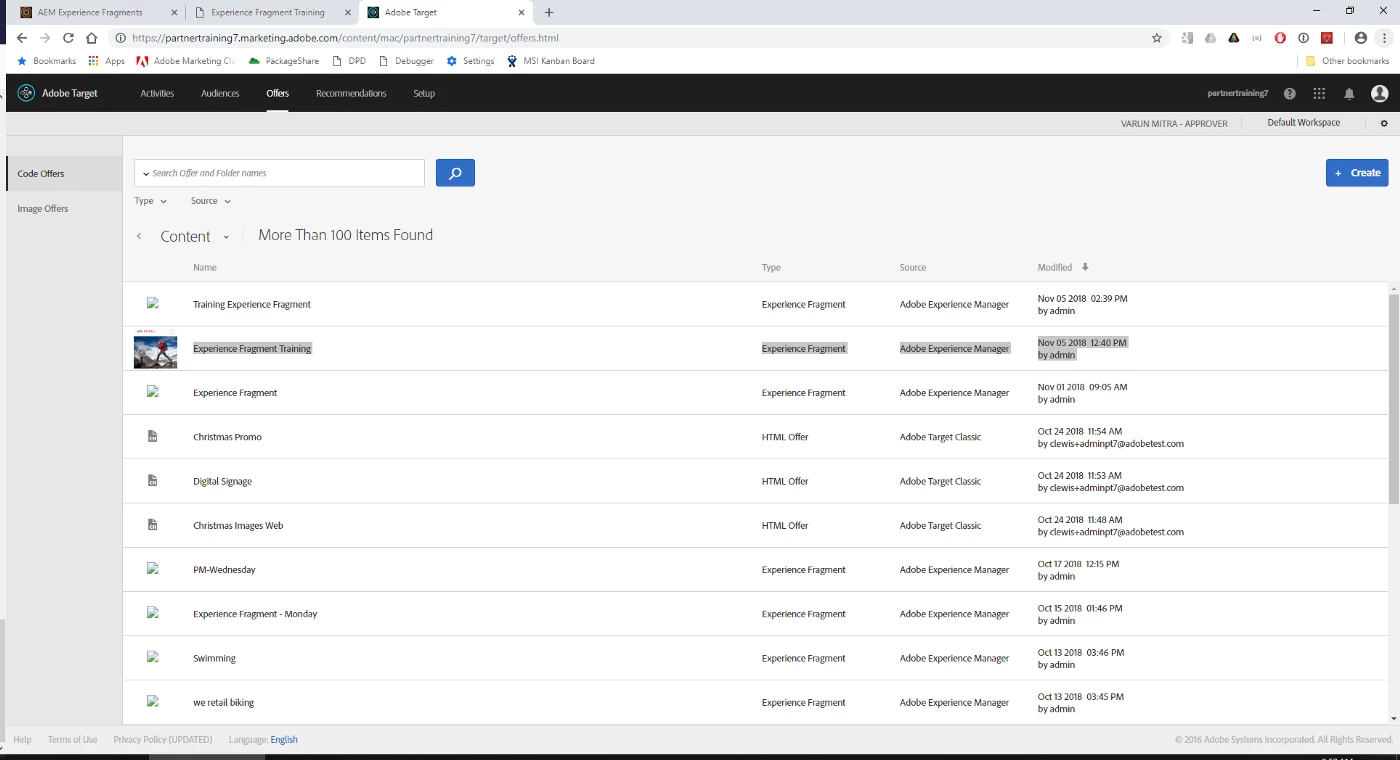Open the notifications bell icon
The image size is (1400, 760).
pos(1349,94)
